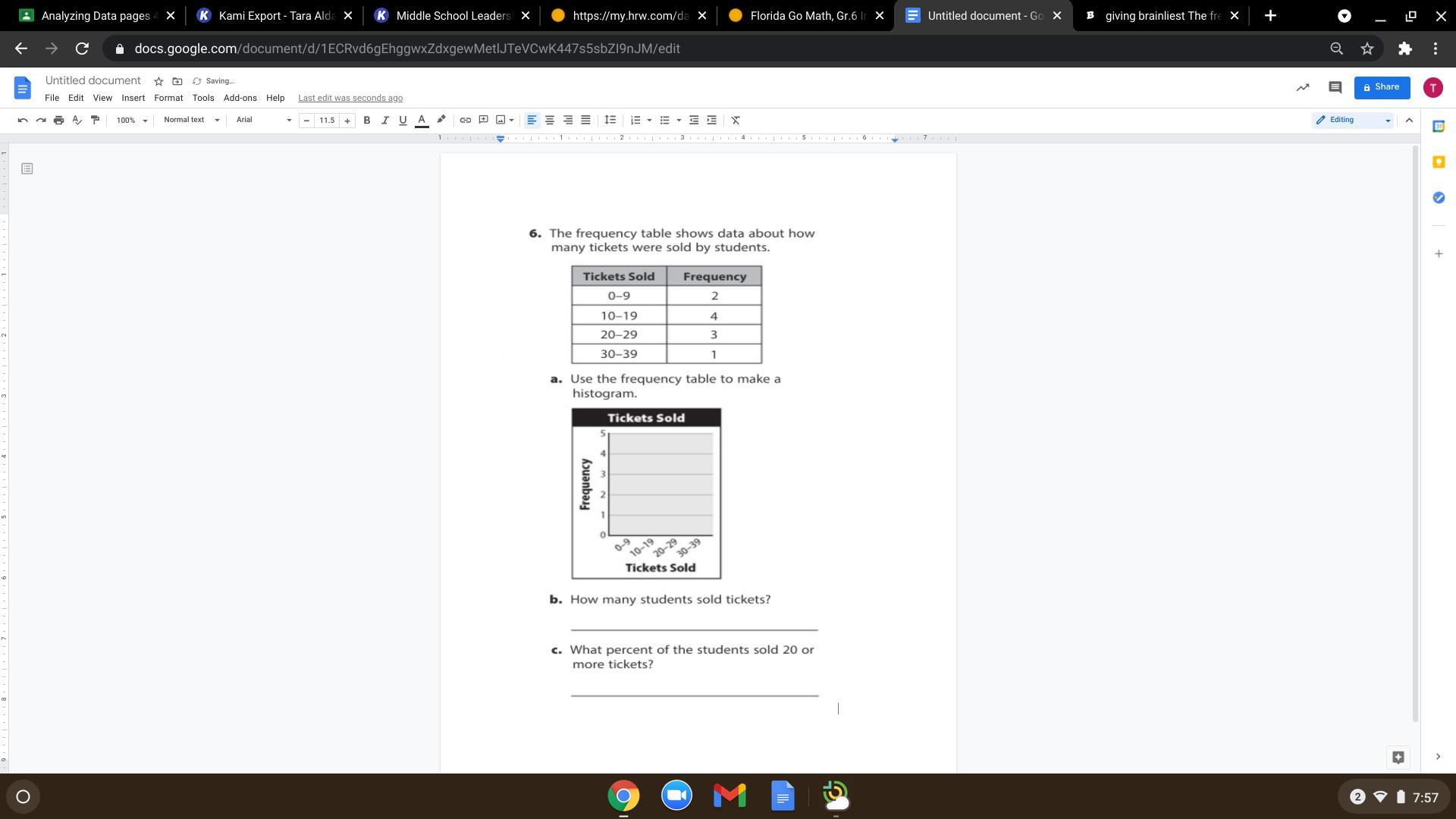1456x819 pixels.
Task: Toggle bold formatting
Action: (367, 120)
